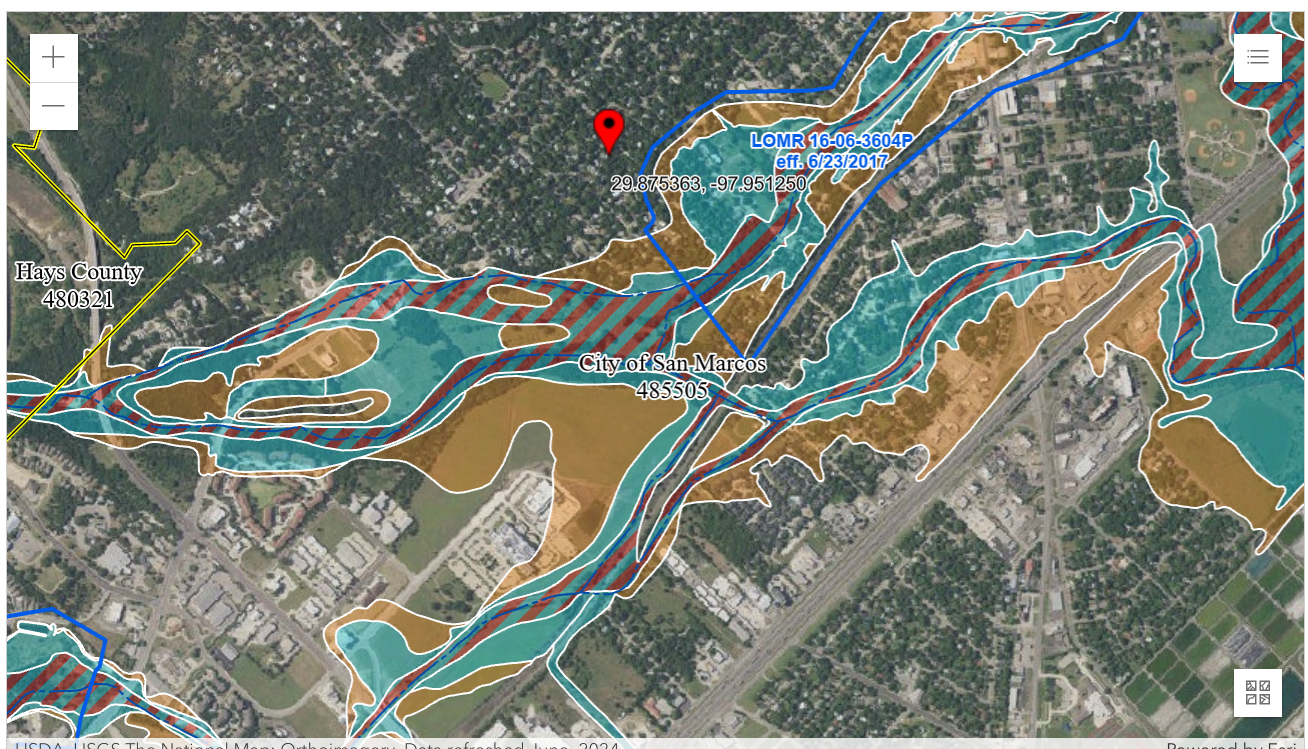Zoom out with the minus button
Image resolution: width=1308 pixels, height=749 pixels.
(x=54, y=106)
